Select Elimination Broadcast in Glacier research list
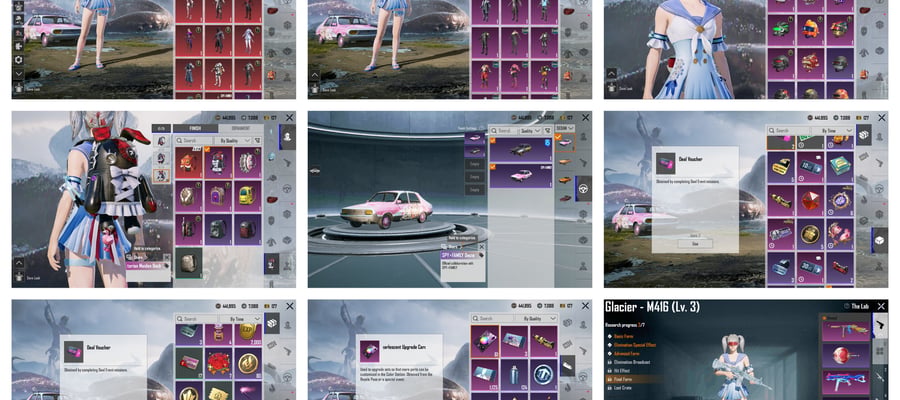 click(632, 362)
